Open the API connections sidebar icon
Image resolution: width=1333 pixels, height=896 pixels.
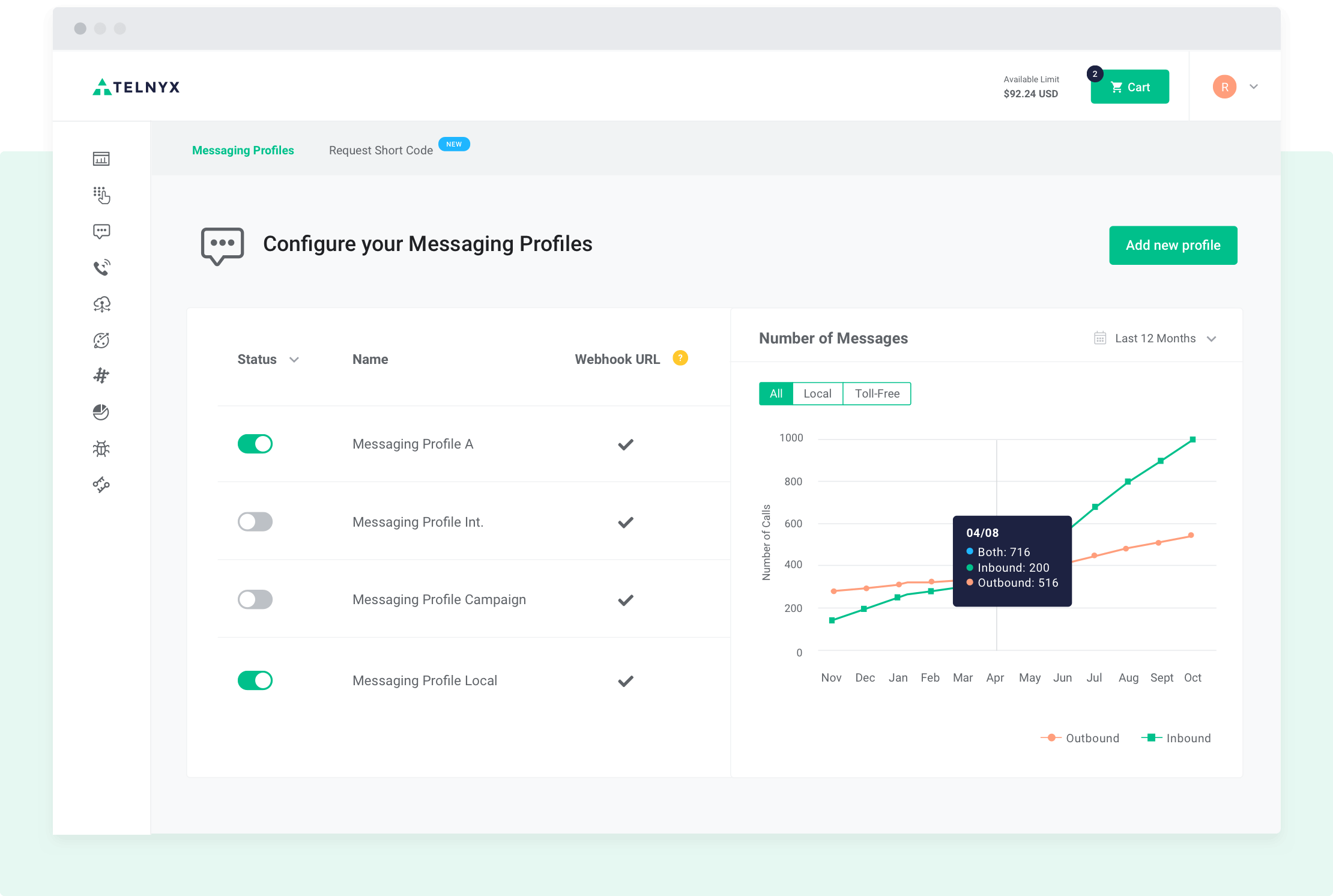[x=101, y=485]
